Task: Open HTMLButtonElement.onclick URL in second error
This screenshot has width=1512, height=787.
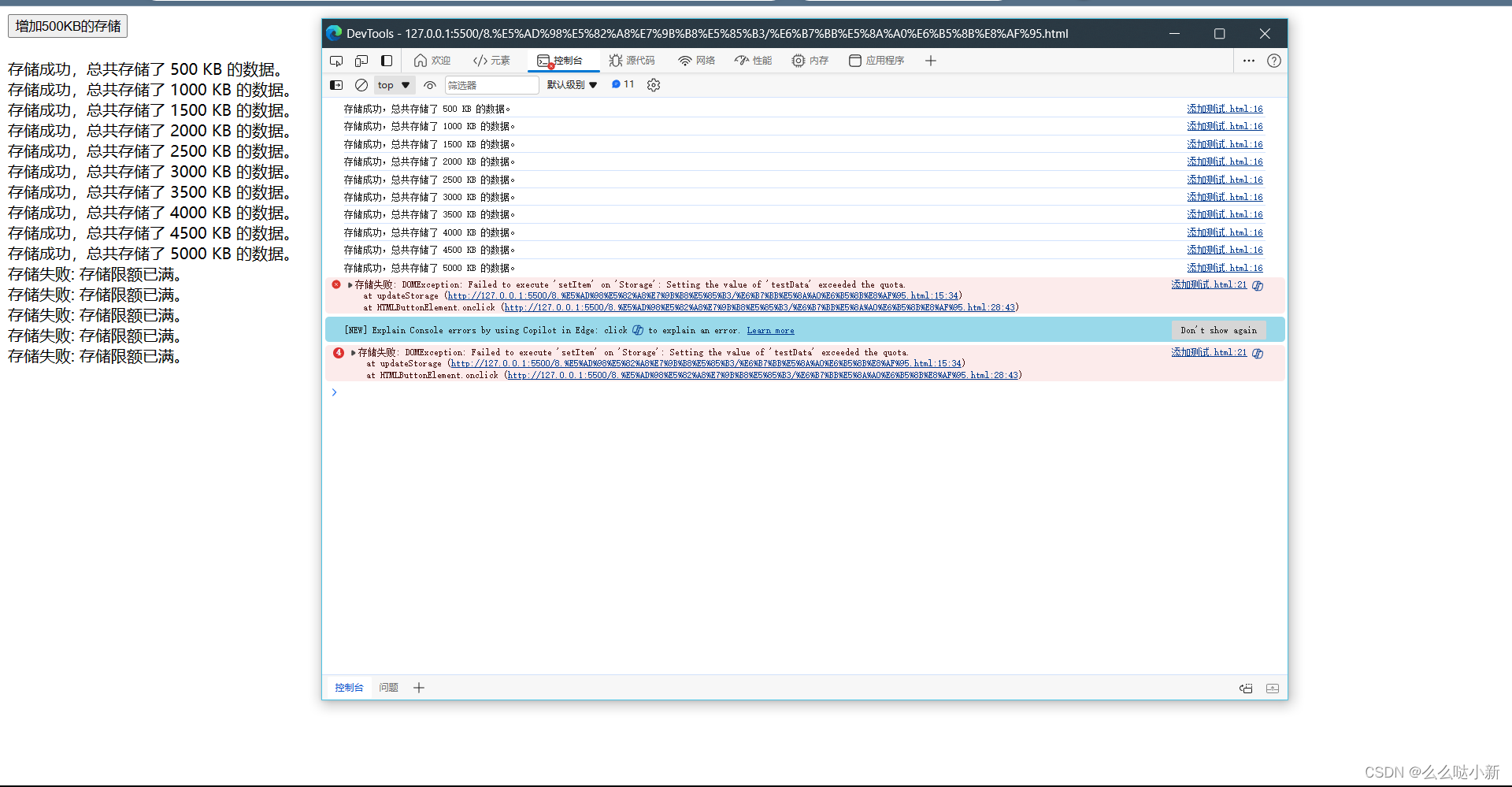Action: tap(763, 376)
